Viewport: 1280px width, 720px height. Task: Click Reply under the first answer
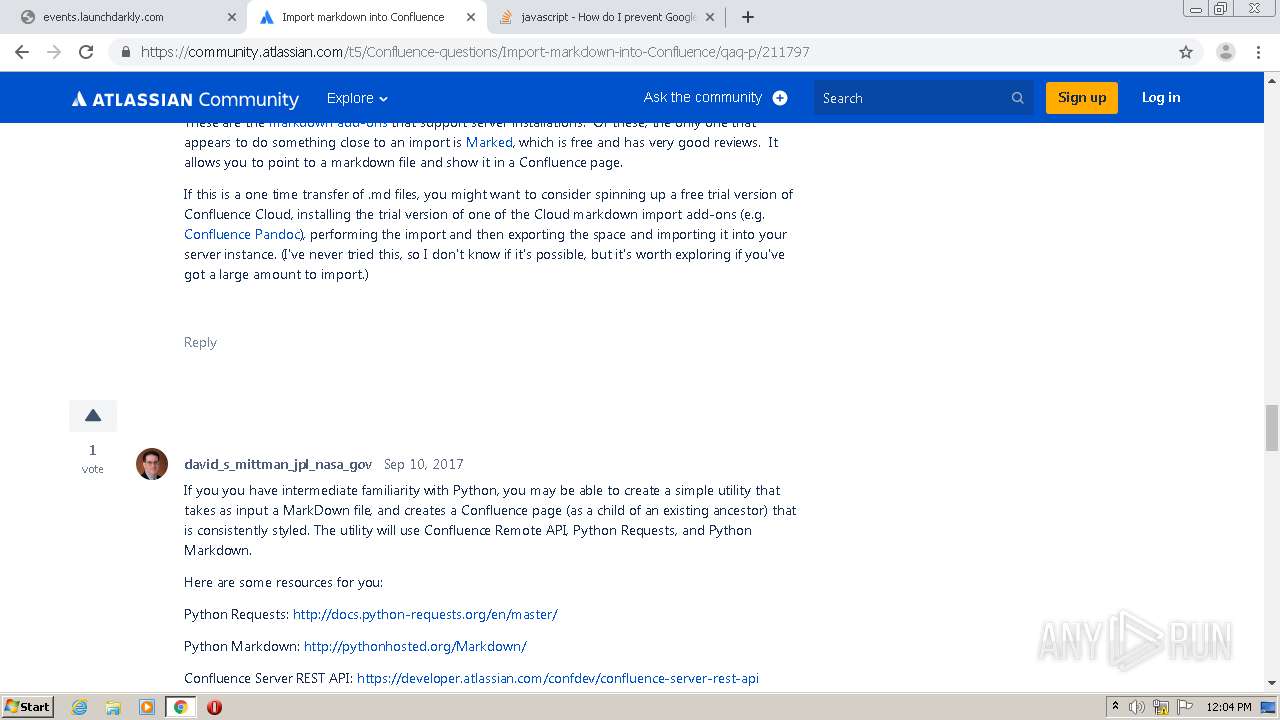[200, 342]
